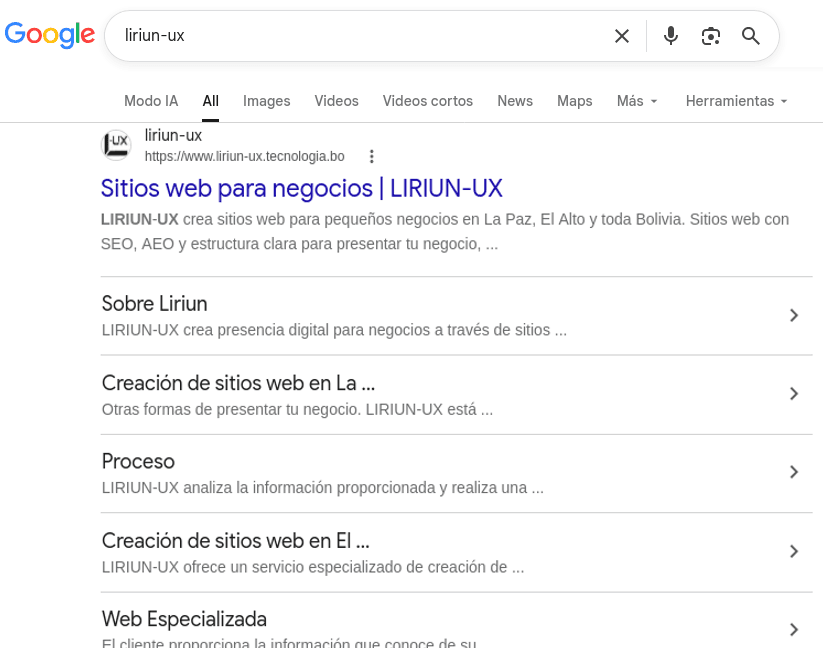
Task: Select the All tab
Action: [x=210, y=101]
